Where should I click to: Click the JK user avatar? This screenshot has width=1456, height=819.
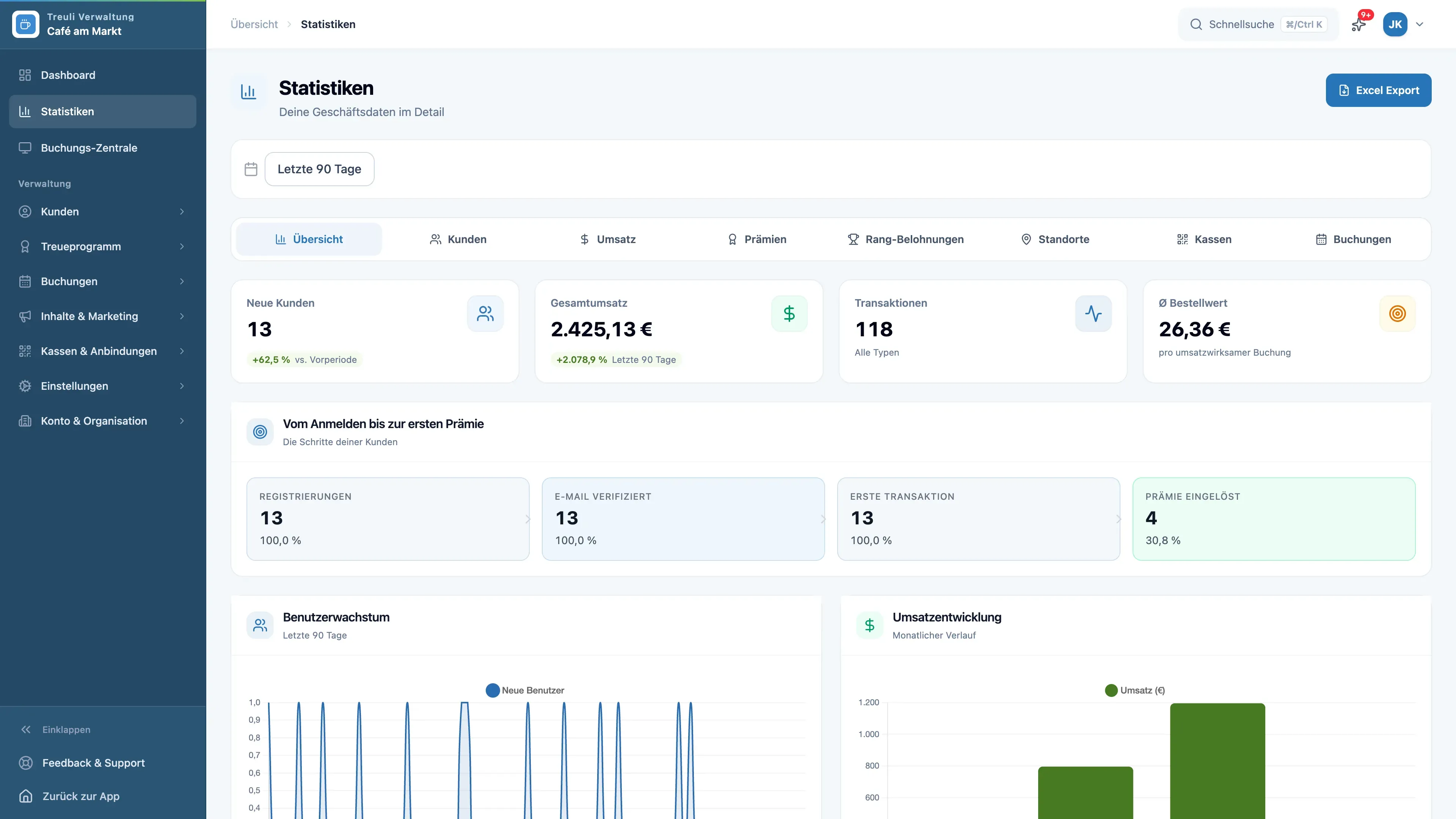(1395, 24)
